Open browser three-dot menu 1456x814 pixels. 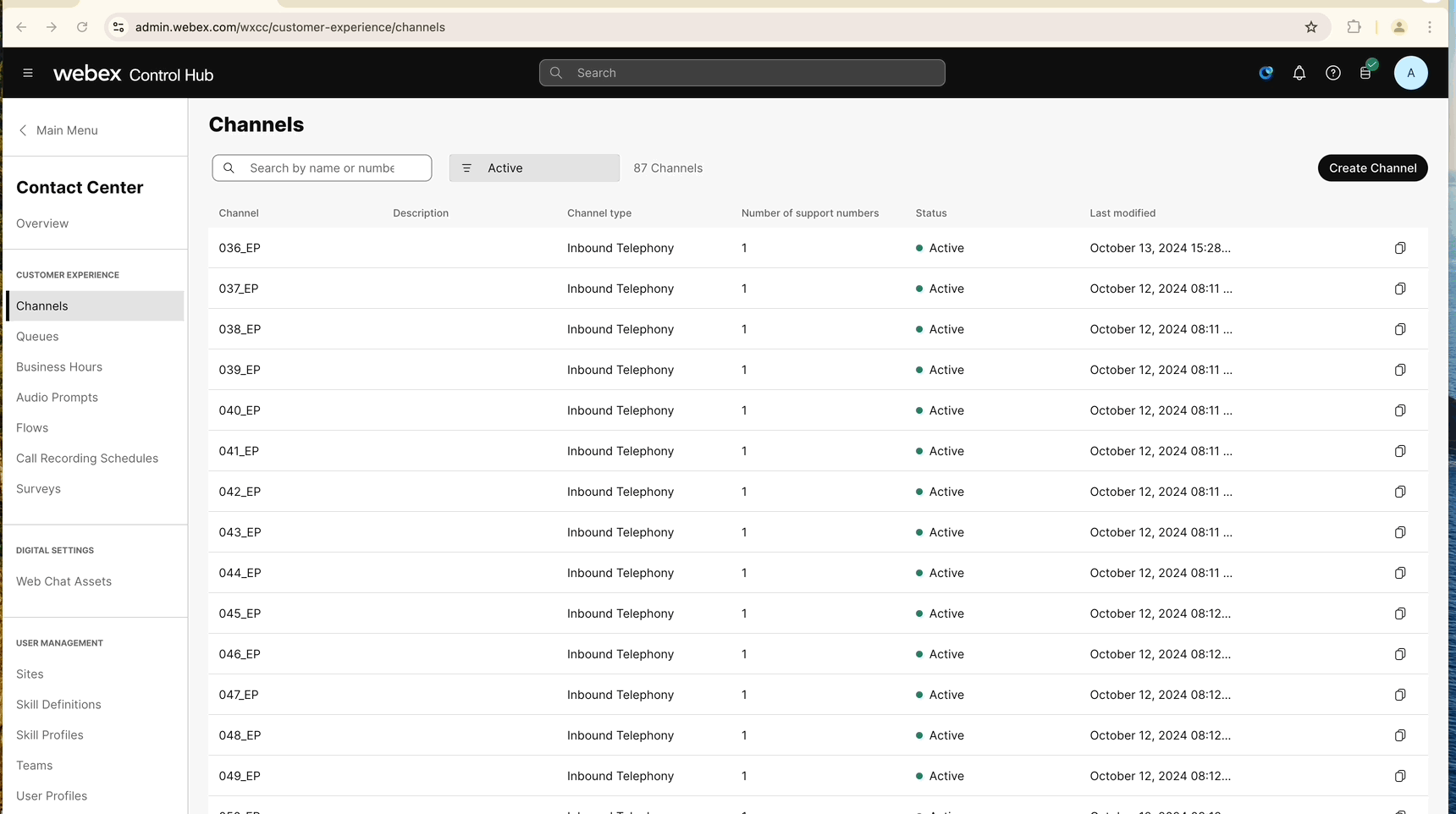[x=1429, y=27]
